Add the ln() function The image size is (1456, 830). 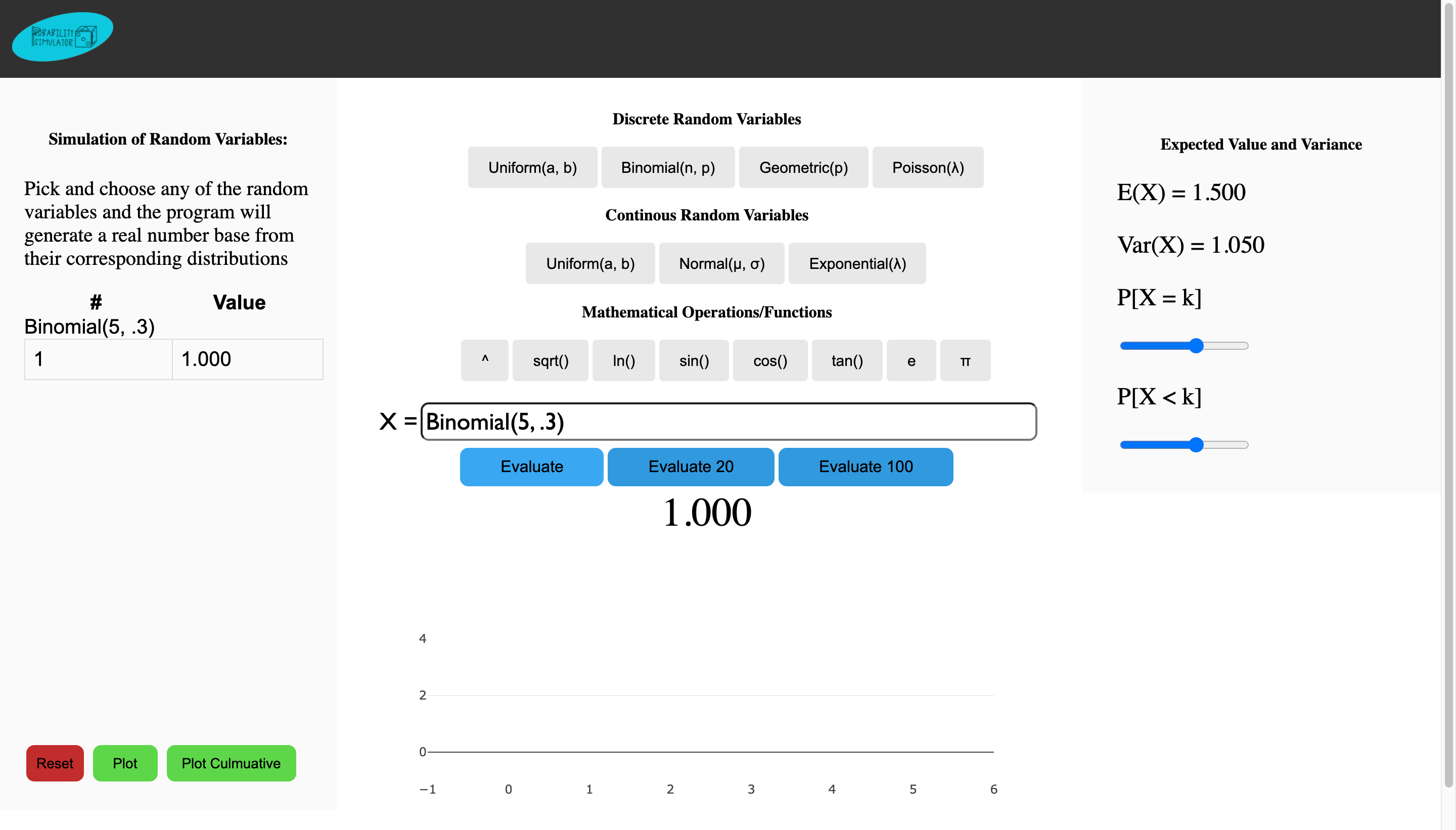[623, 360]
